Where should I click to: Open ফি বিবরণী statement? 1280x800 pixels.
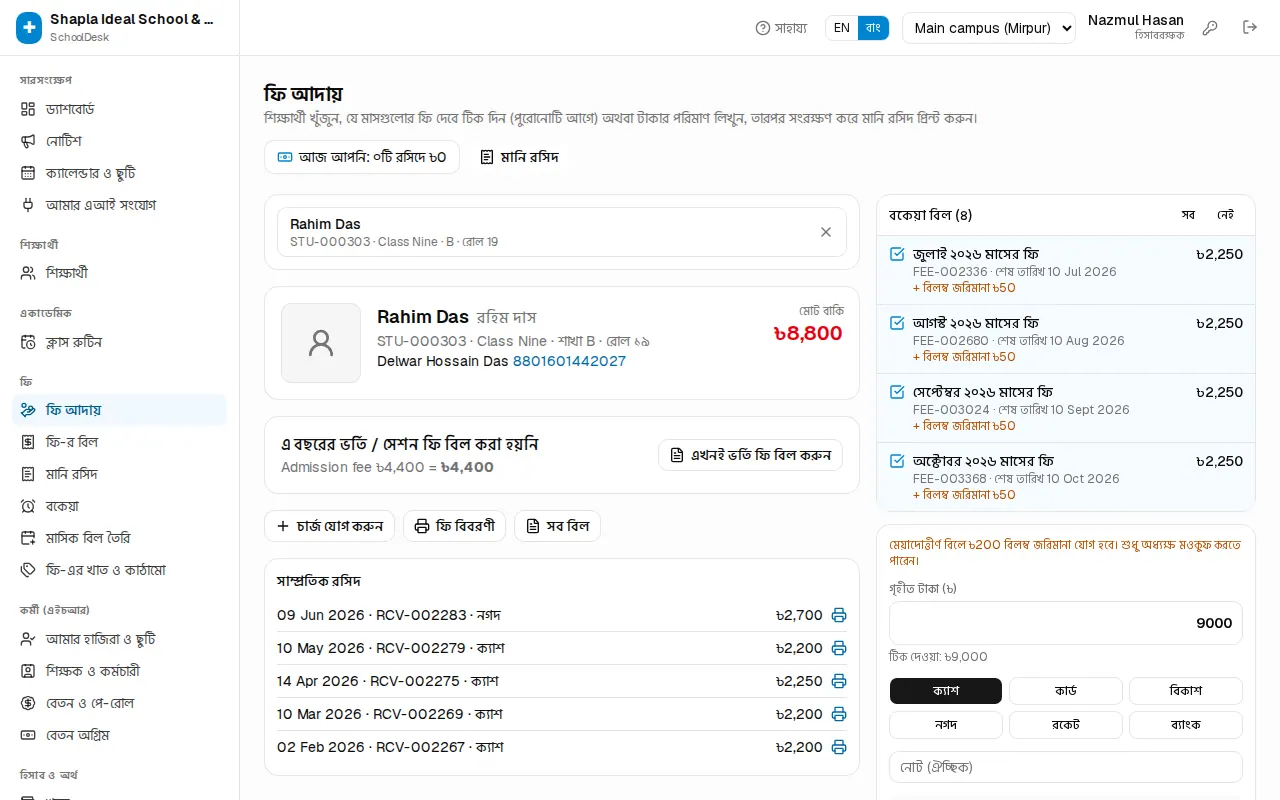[454, 526]
